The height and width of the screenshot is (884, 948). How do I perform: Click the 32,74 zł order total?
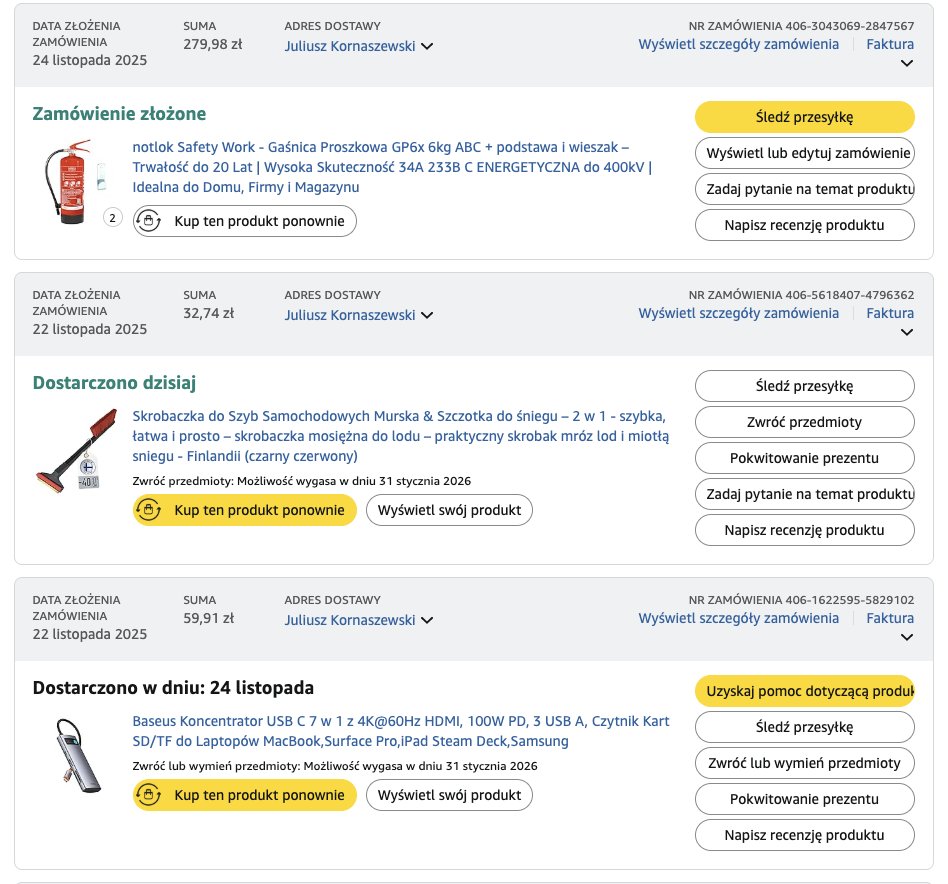point(208,313)
